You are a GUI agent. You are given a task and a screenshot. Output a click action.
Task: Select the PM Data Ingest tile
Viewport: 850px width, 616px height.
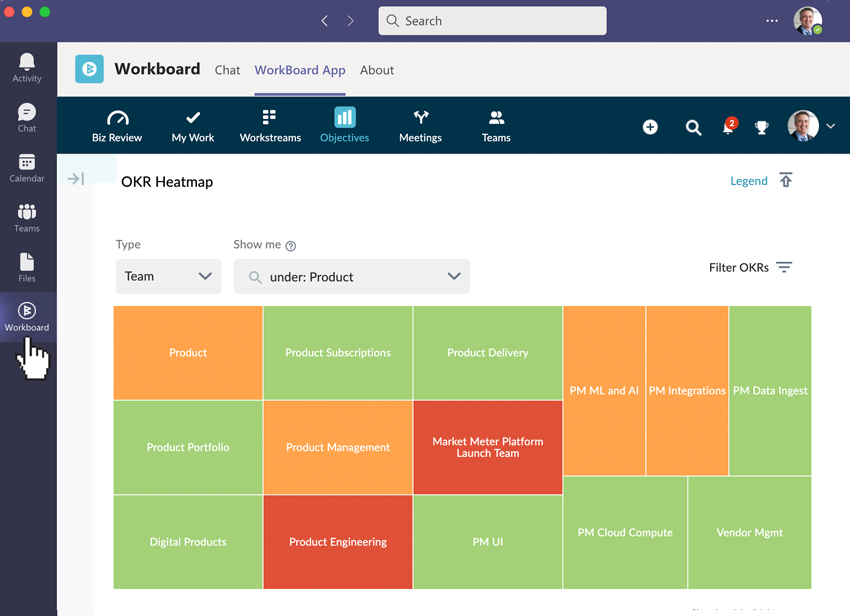[770, 391]
